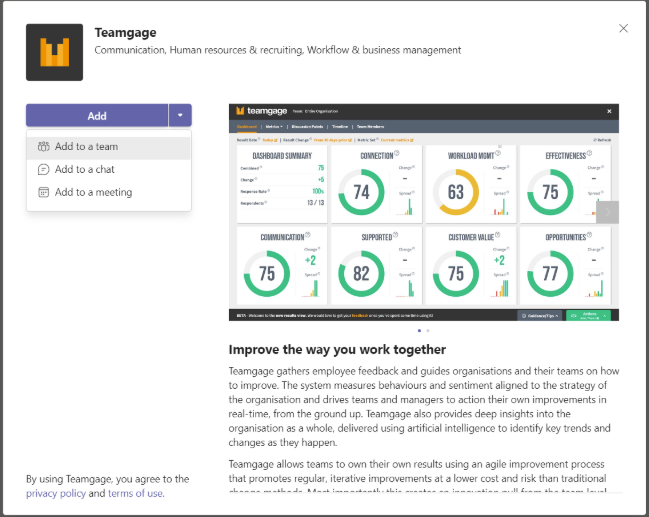Click the Opportunities gauge showing 77

[550, 273]
